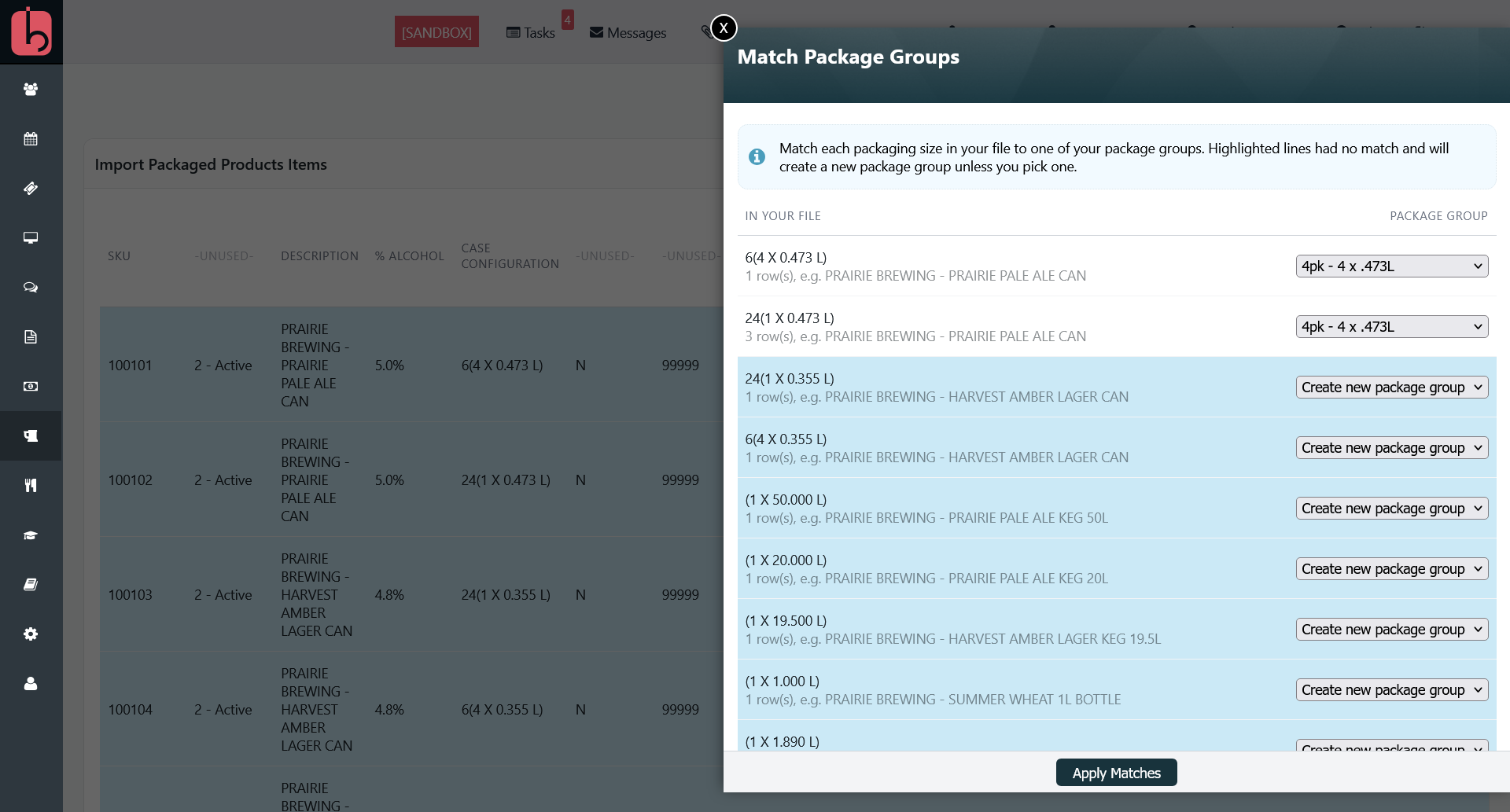Click the Apply Matches button

coord(1116,773)
